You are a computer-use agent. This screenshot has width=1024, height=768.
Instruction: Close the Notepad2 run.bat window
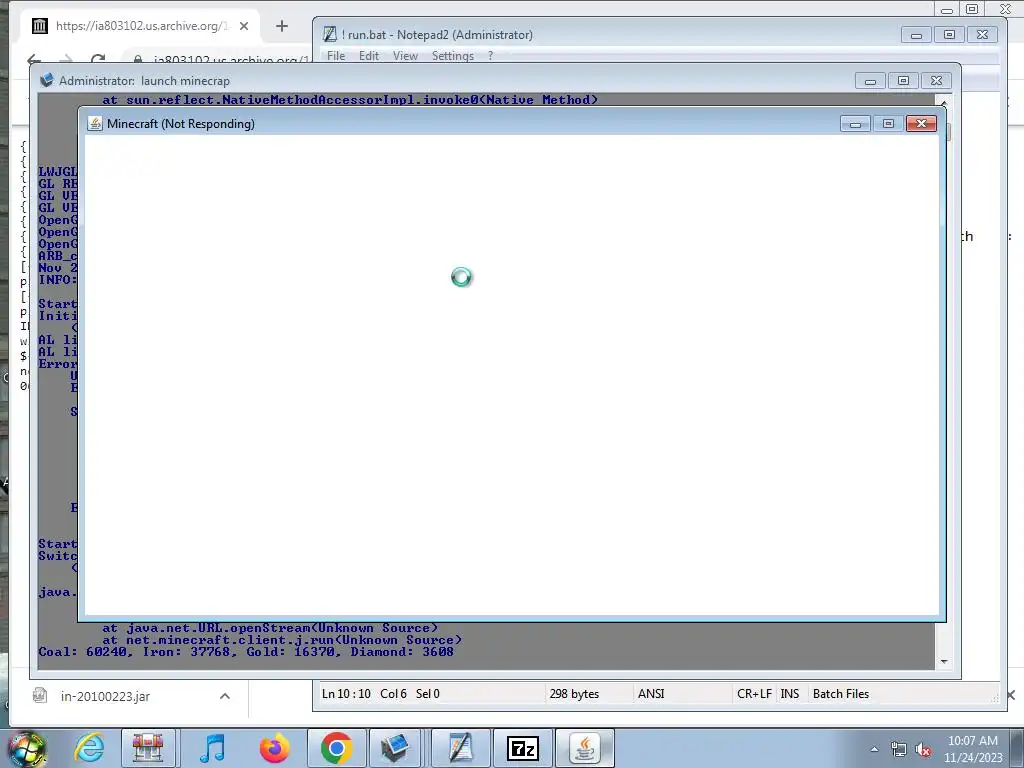pyautogui.click(x=982, y=35)
